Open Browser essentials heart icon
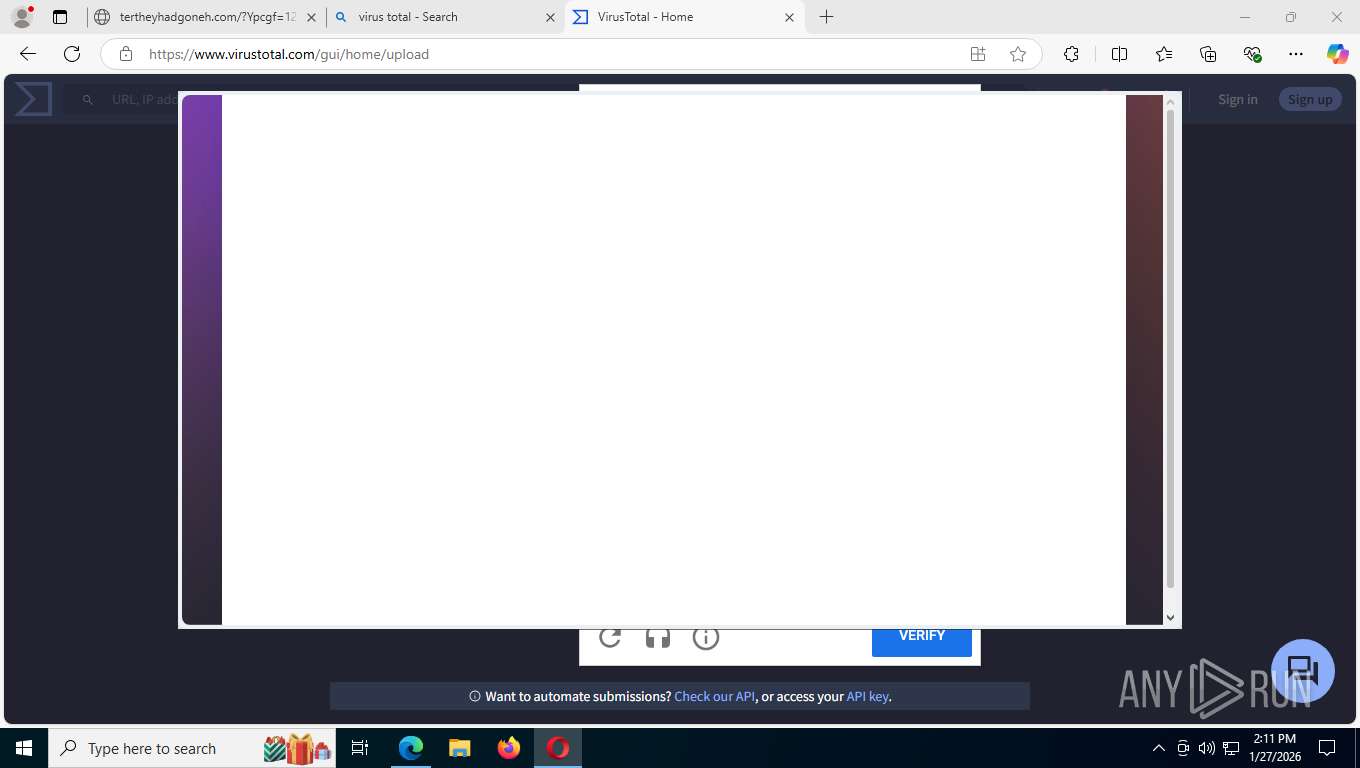This screenshot has width=1360, height=768. point(1252,54)
